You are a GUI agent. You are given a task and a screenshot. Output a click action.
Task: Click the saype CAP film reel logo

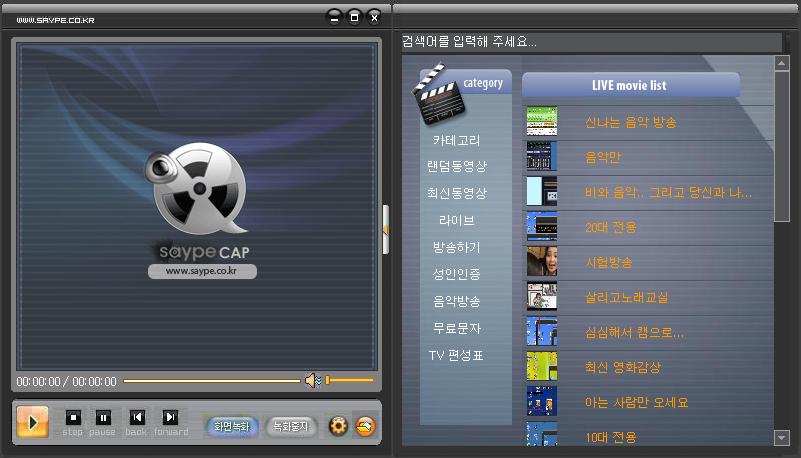click(197, 190)
